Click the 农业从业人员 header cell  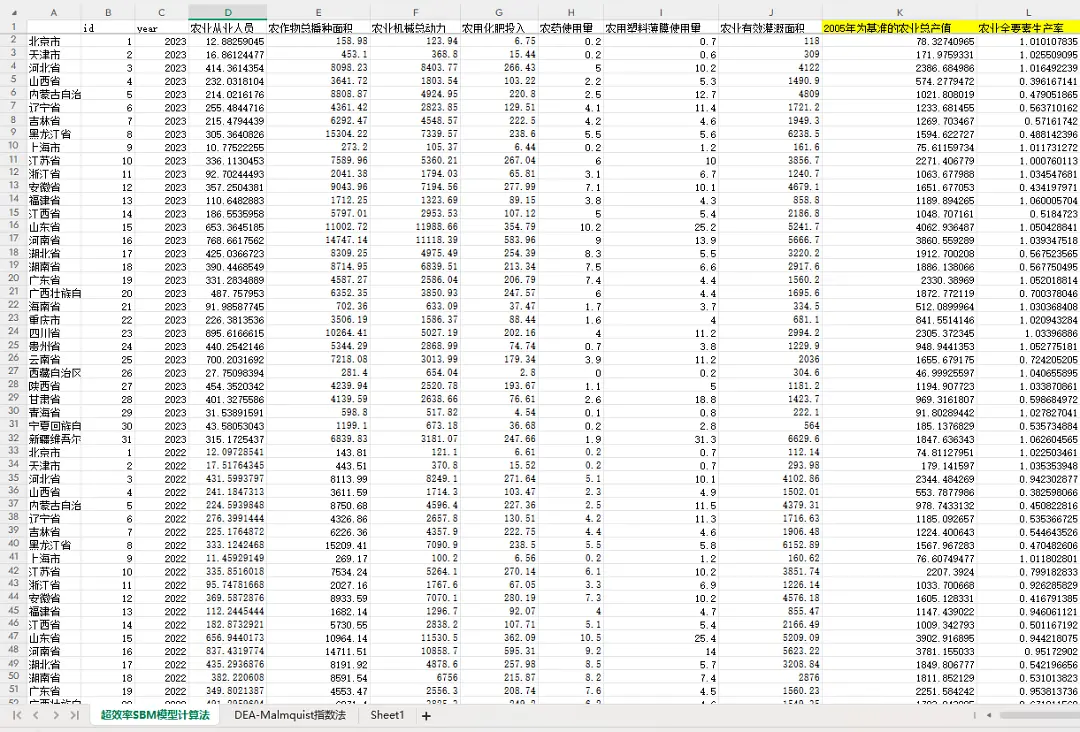tap(228, 28)
